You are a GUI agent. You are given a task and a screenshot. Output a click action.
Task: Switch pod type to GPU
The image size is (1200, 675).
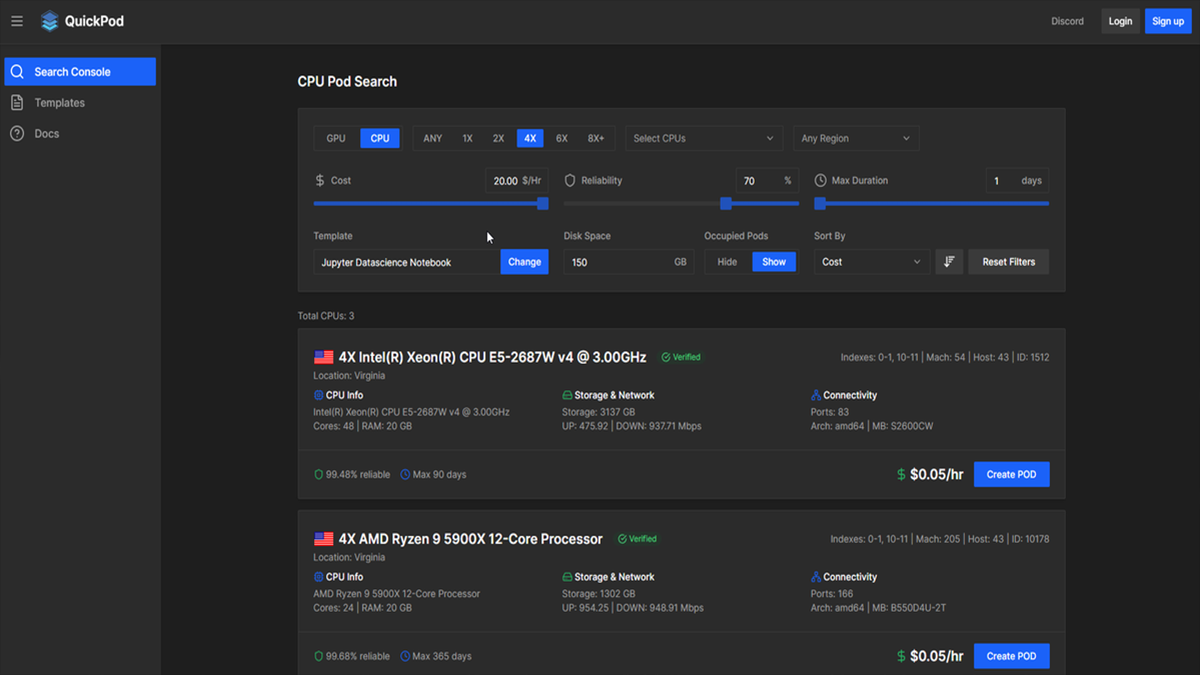336,138
